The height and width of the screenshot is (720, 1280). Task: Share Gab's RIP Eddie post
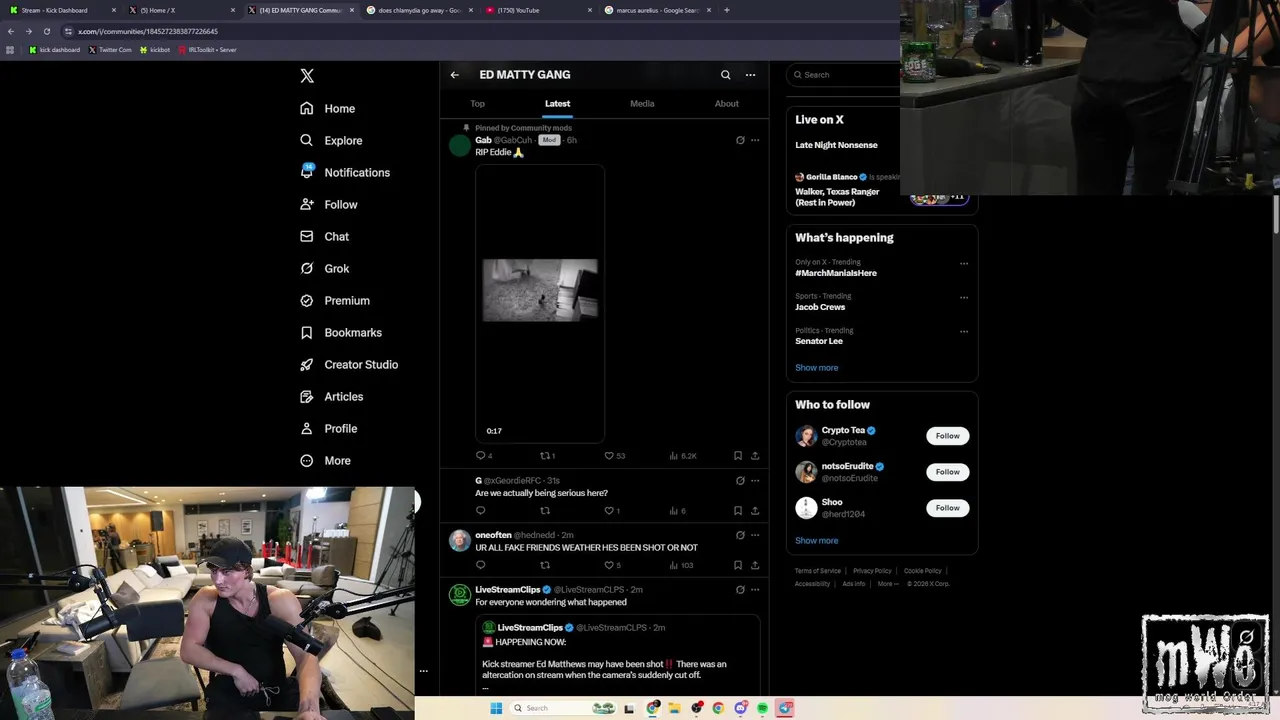click(x=755, y=456)
